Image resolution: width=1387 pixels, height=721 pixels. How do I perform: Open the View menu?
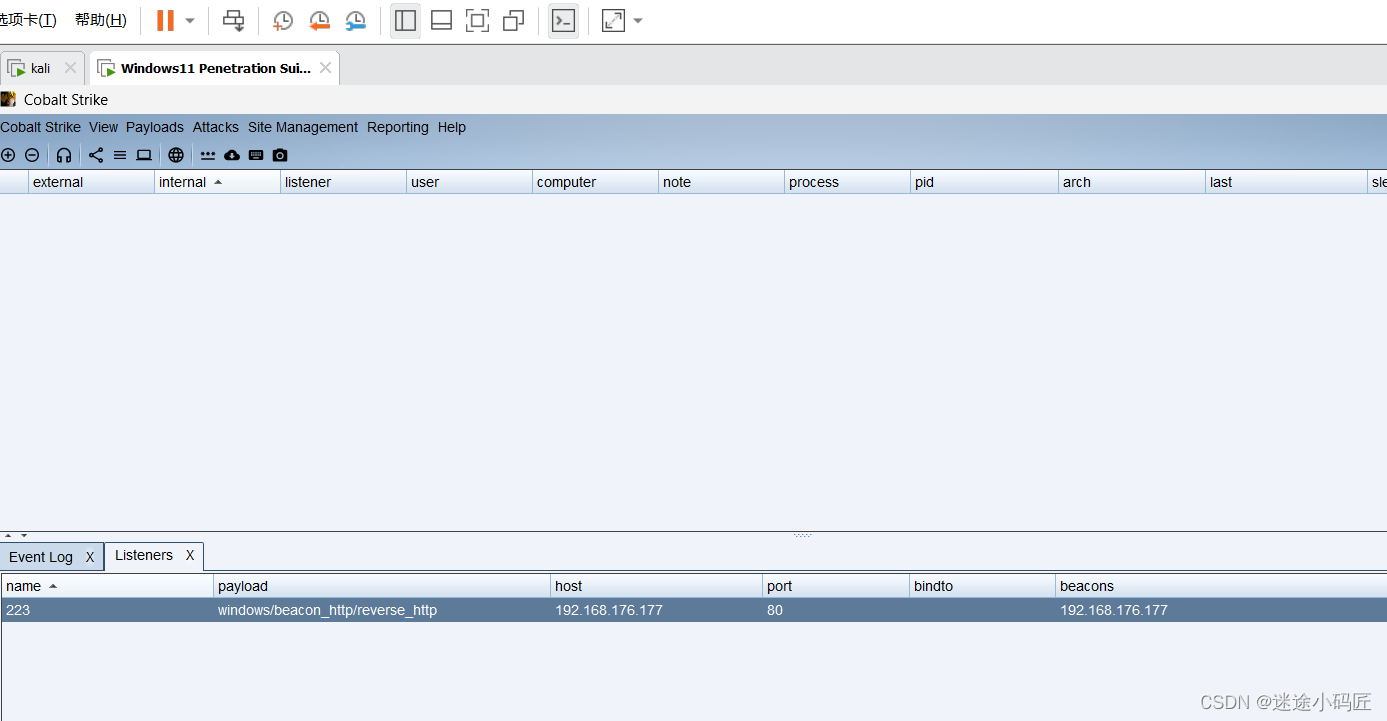(103, 127)
